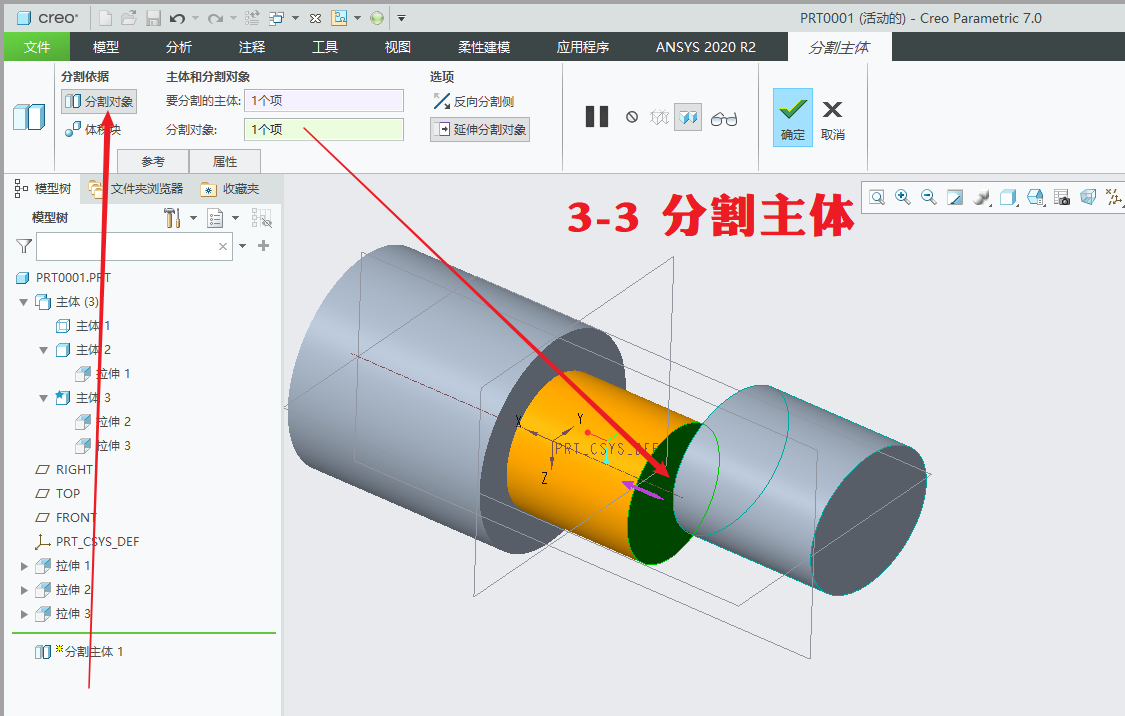Click the Zoom Out magnifier icon

click(928, 197)
